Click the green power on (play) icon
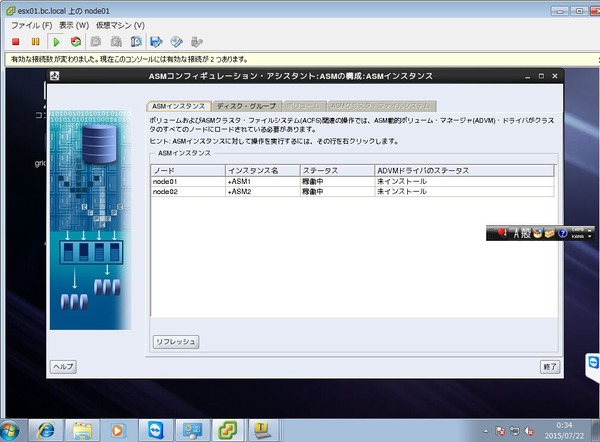The image size is (600, 442). click(x=56, y=42)
